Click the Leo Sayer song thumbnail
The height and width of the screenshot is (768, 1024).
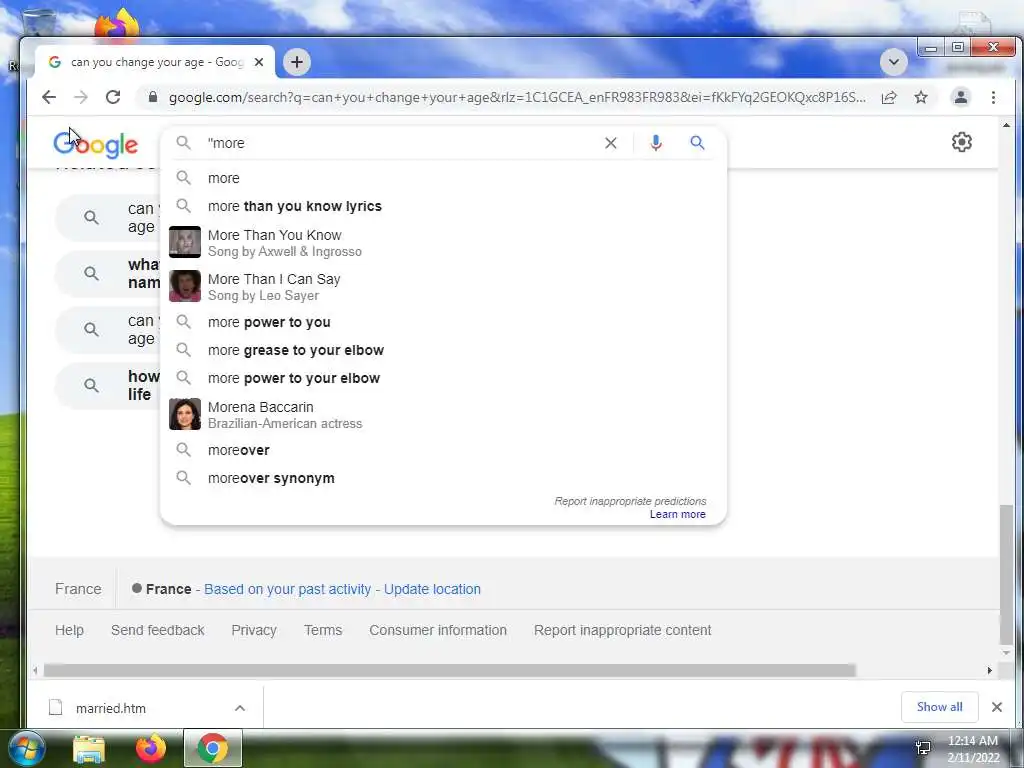coord(185,286)
